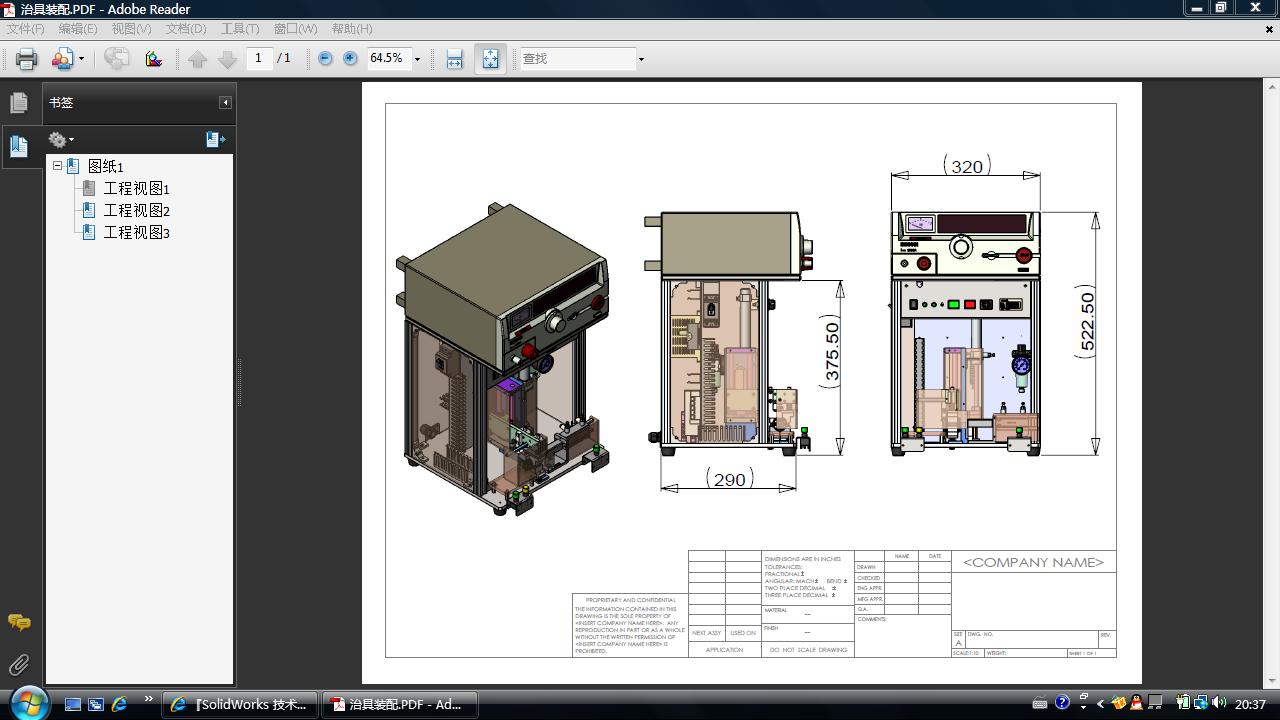Open the 文件(F) menu

coord(25,29)
